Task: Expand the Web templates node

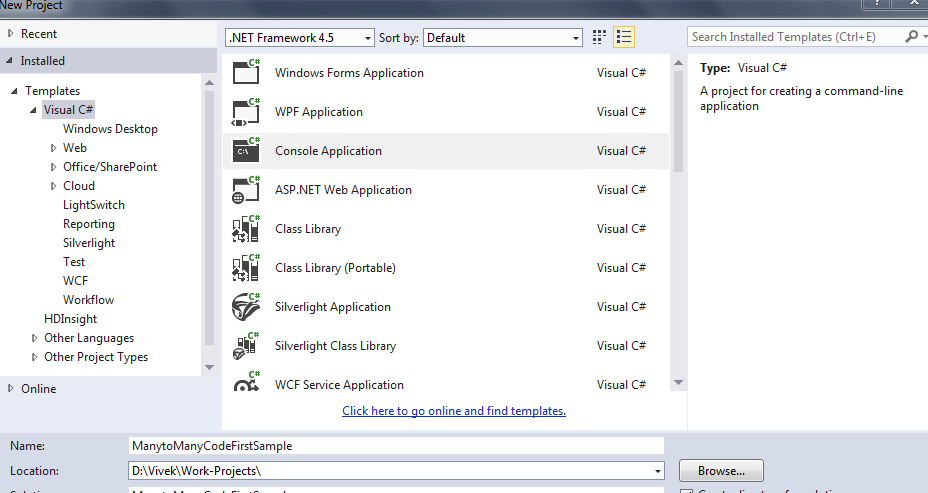Action: [53, 148]
